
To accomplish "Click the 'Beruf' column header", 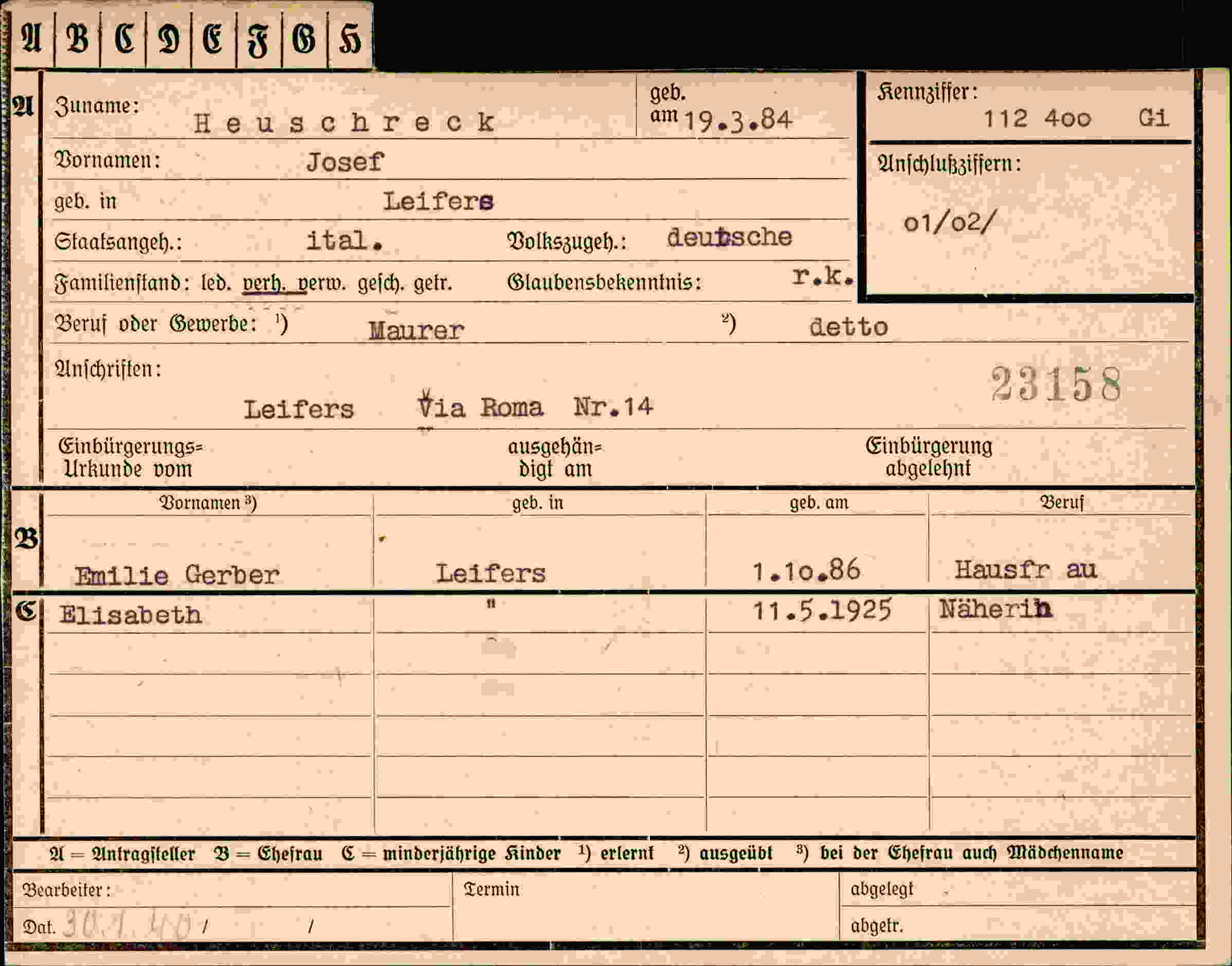I will click(1062, 502).
